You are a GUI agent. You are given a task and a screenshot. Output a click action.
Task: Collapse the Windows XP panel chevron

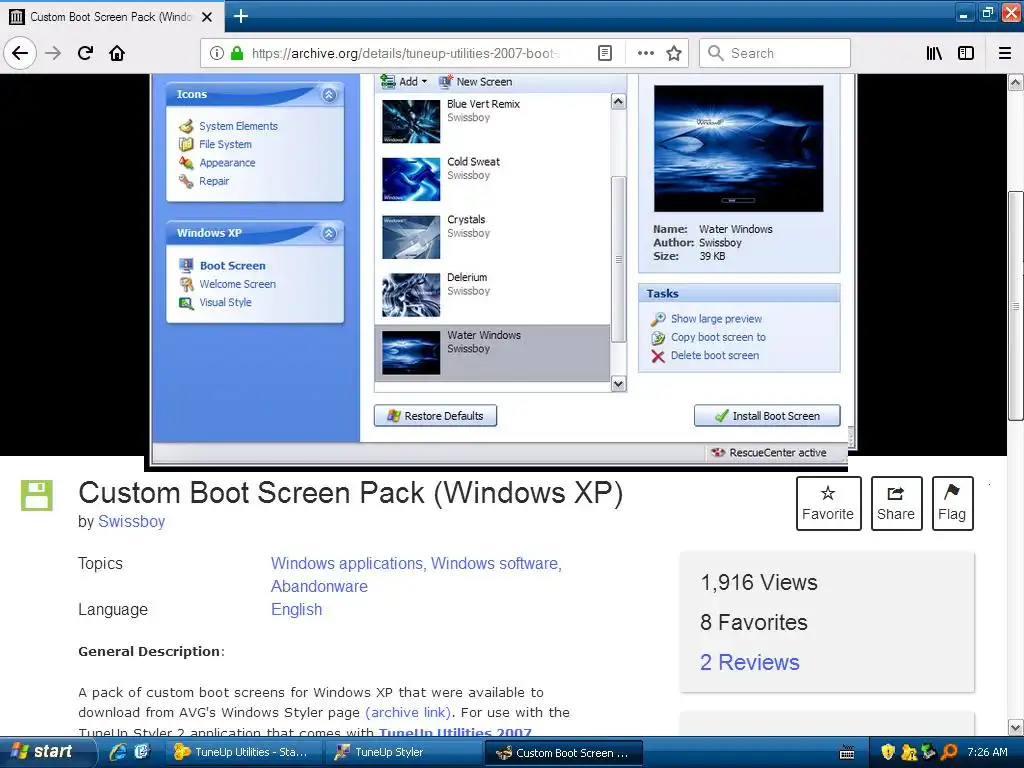click(329, 233)
